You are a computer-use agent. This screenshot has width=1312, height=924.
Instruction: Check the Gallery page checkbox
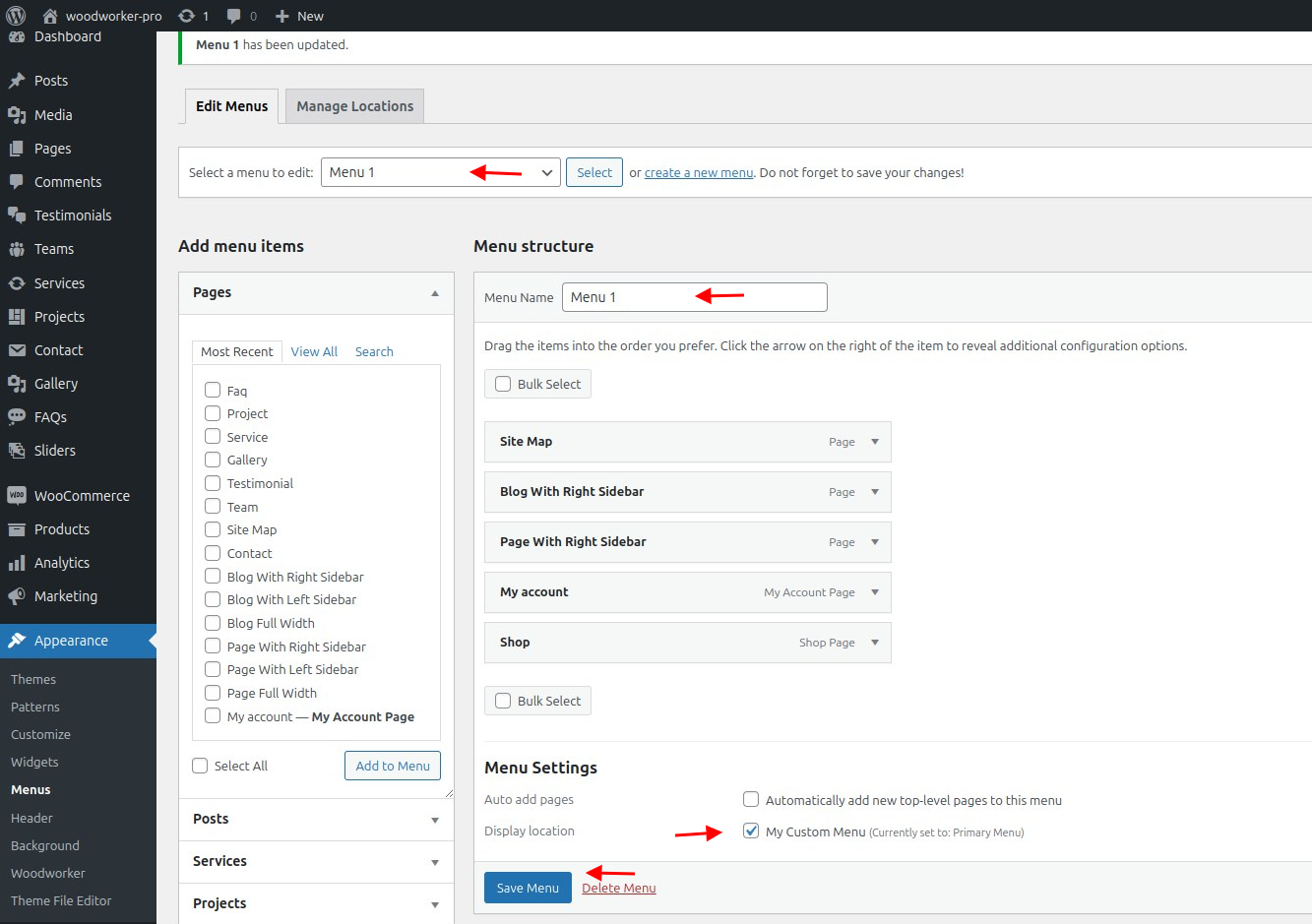click(213, 461)
